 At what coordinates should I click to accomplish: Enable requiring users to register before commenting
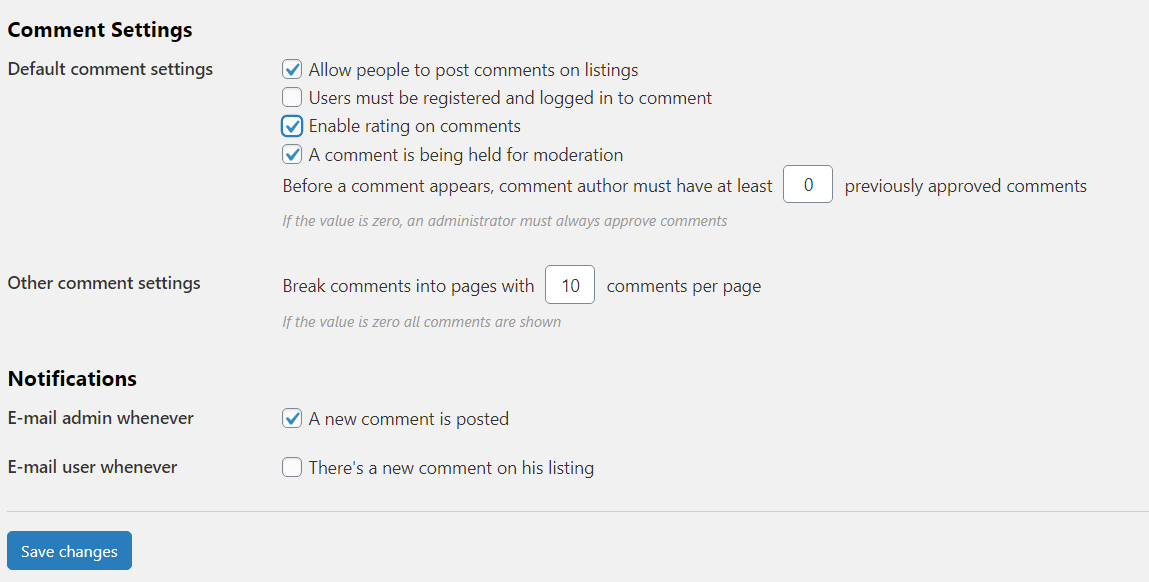292,97
